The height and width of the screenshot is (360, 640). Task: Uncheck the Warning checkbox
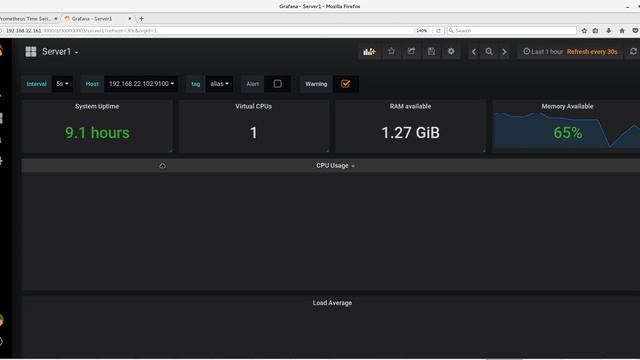pyautogui.click(x=345, y=84)
